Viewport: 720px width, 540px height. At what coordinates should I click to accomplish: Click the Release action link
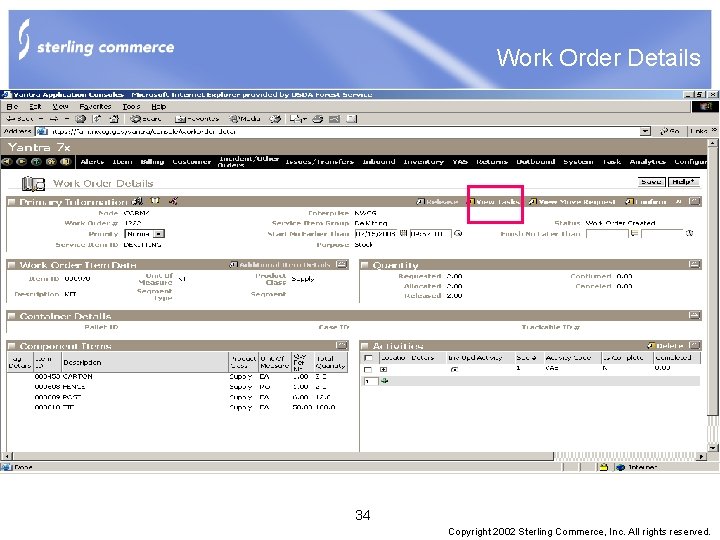pos(438,202)
